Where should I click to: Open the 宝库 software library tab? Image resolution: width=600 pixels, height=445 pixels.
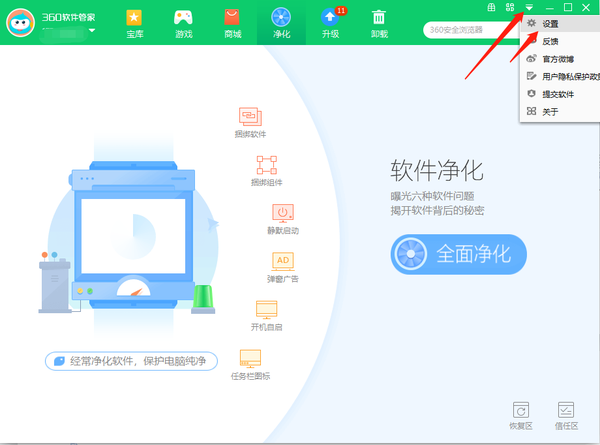(134, 24)
